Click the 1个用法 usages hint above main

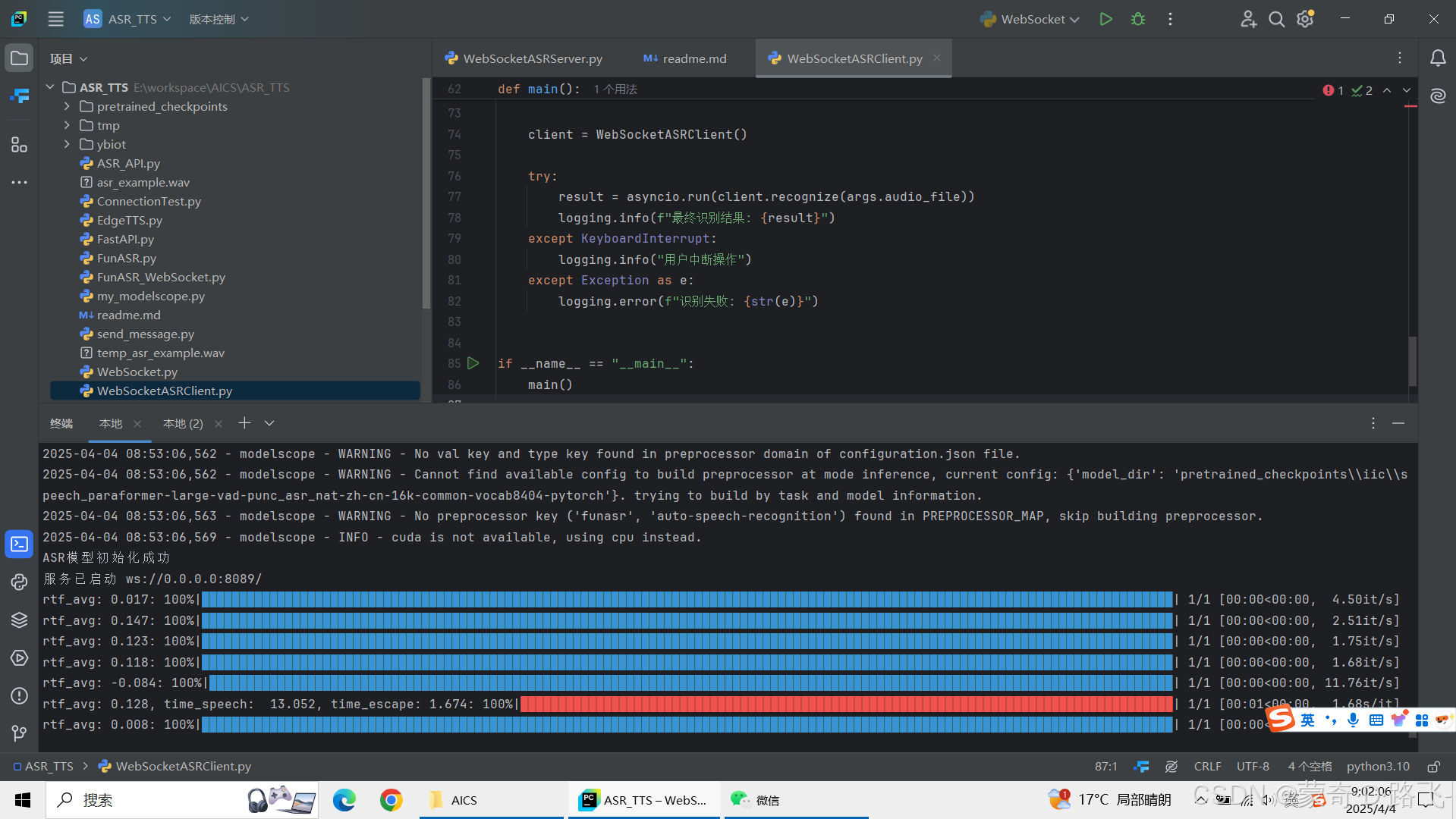tap(615, 89)
